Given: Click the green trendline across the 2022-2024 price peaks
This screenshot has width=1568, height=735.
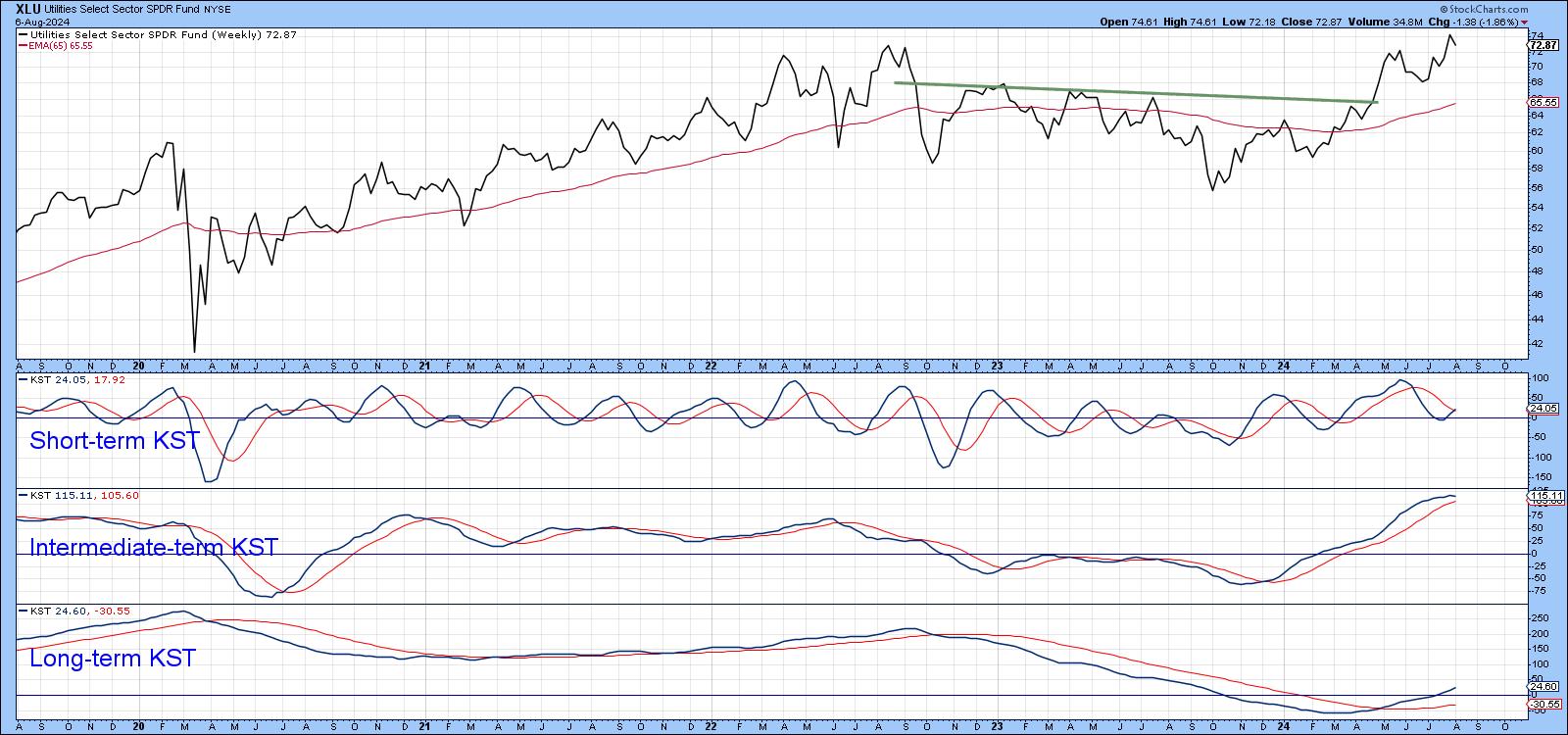Looking at the screenshot, I should [x=1137, y=92].
